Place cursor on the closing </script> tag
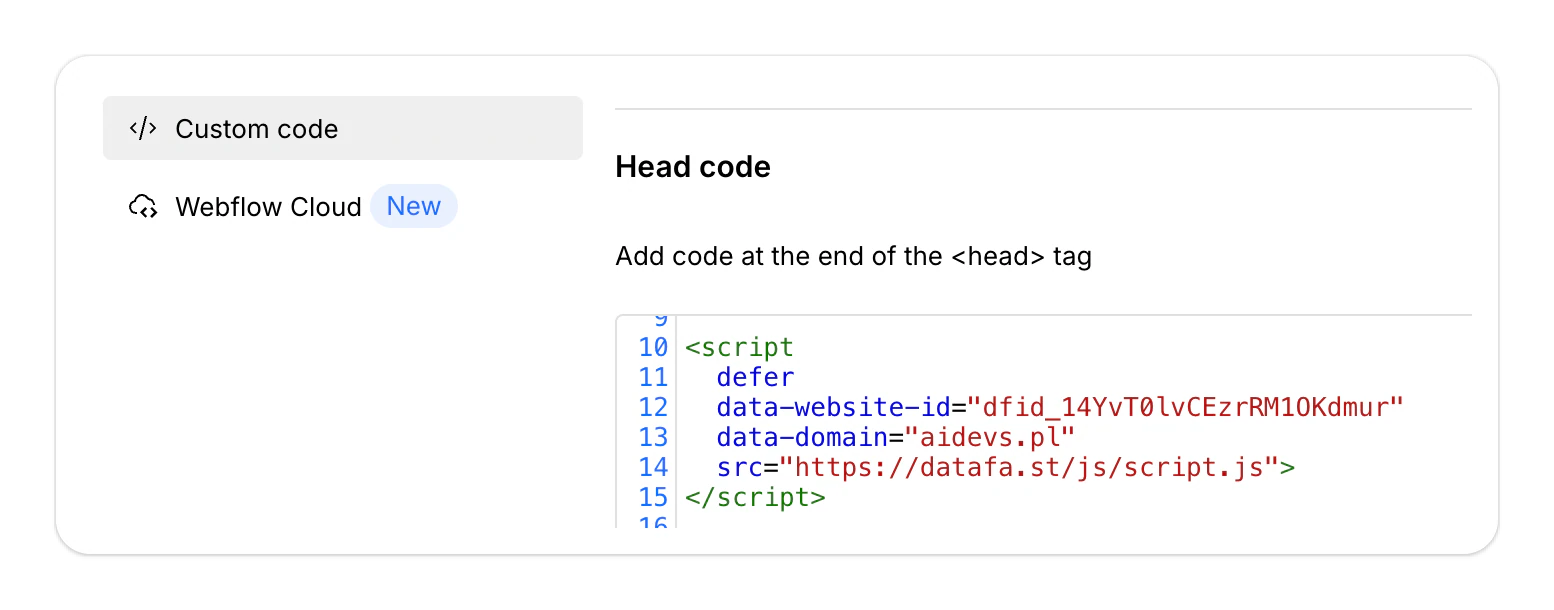Image resolution: width=1554 pixels, height=610 pixels. pos(755,497)
